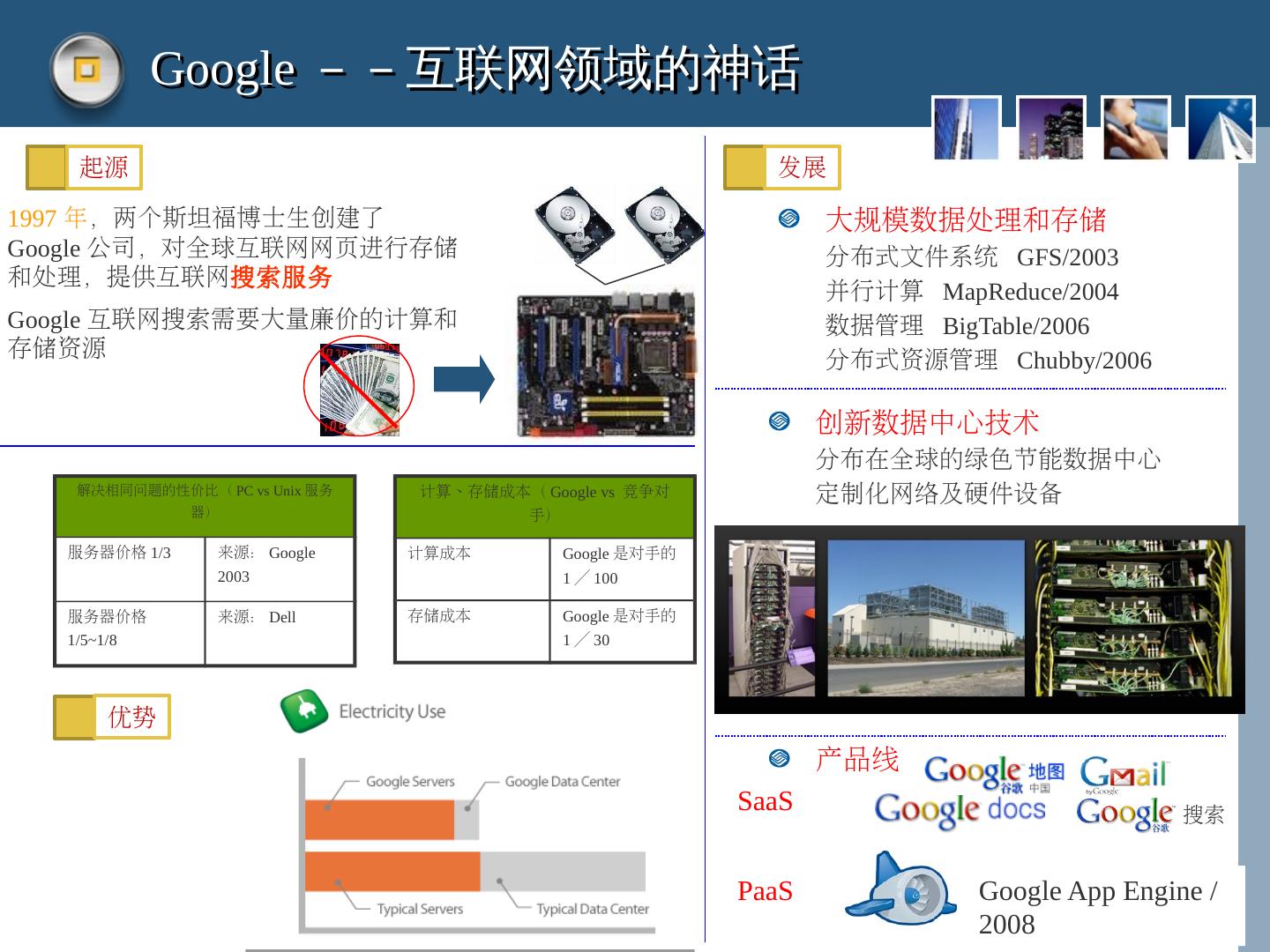Select the Google 地图 logo
The height and width of the screenshot is (952, 1270).
click(994, 774)
